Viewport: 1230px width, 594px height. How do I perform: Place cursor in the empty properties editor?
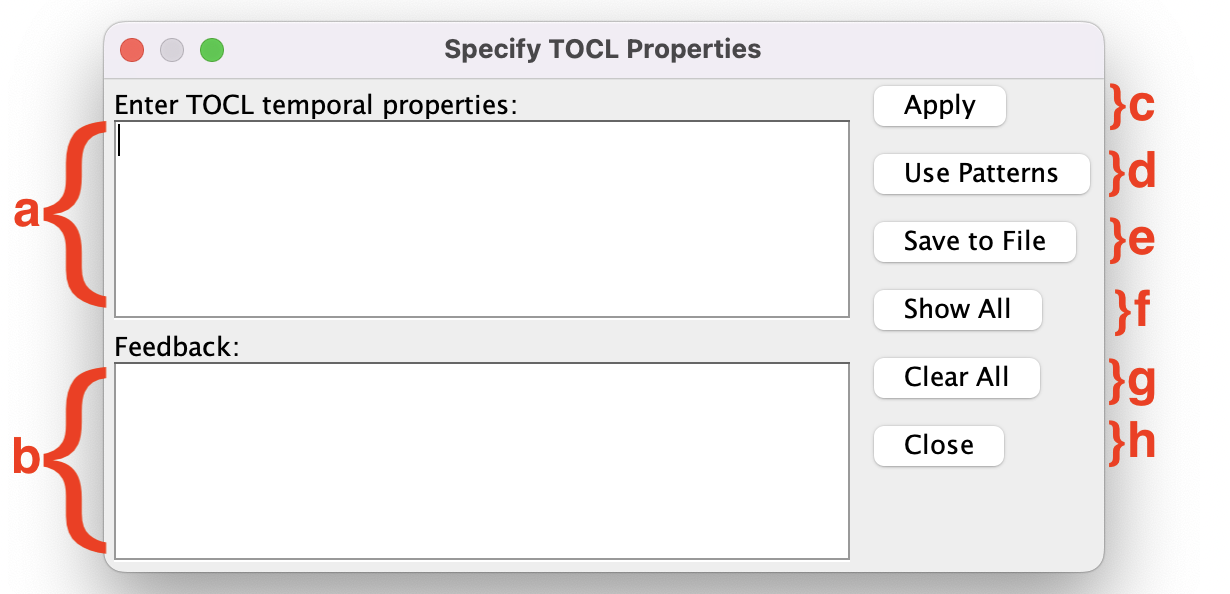[482, 218]
